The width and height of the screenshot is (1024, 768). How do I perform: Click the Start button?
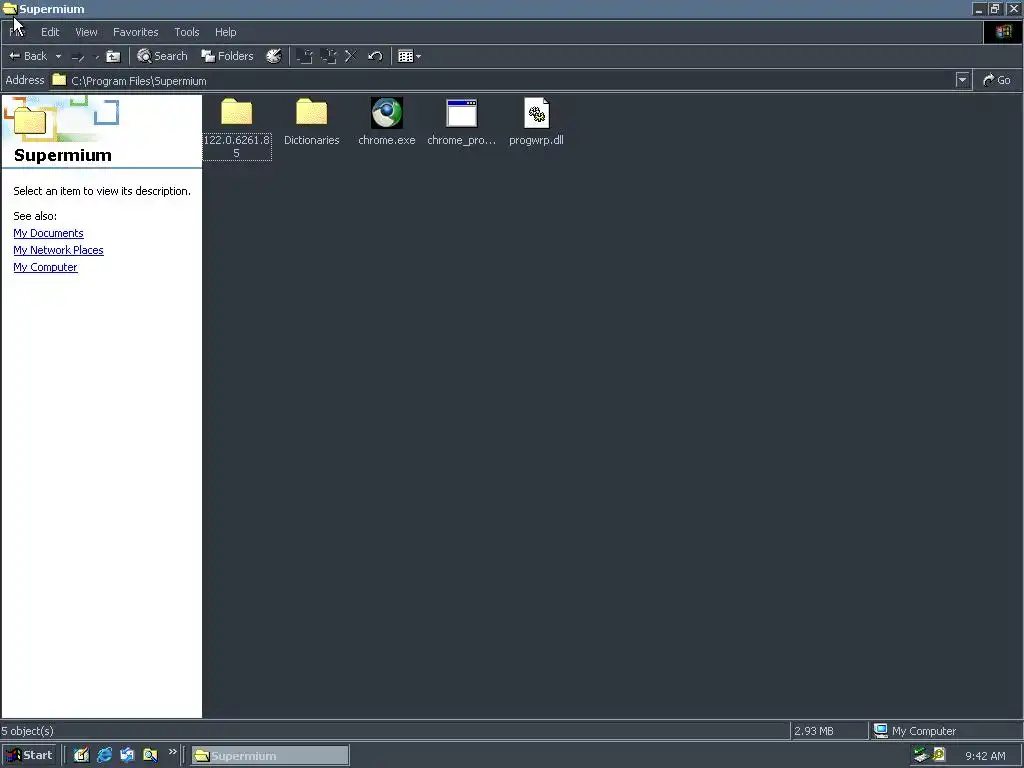point(29,755)
